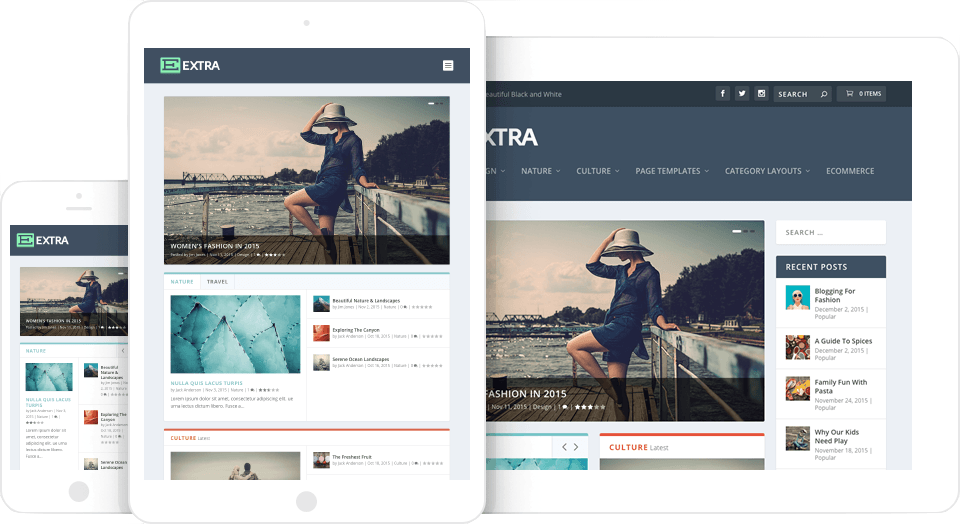Click the magnifier icon in top search box
This screenshot has width=960, height=524.
point(824,94)
